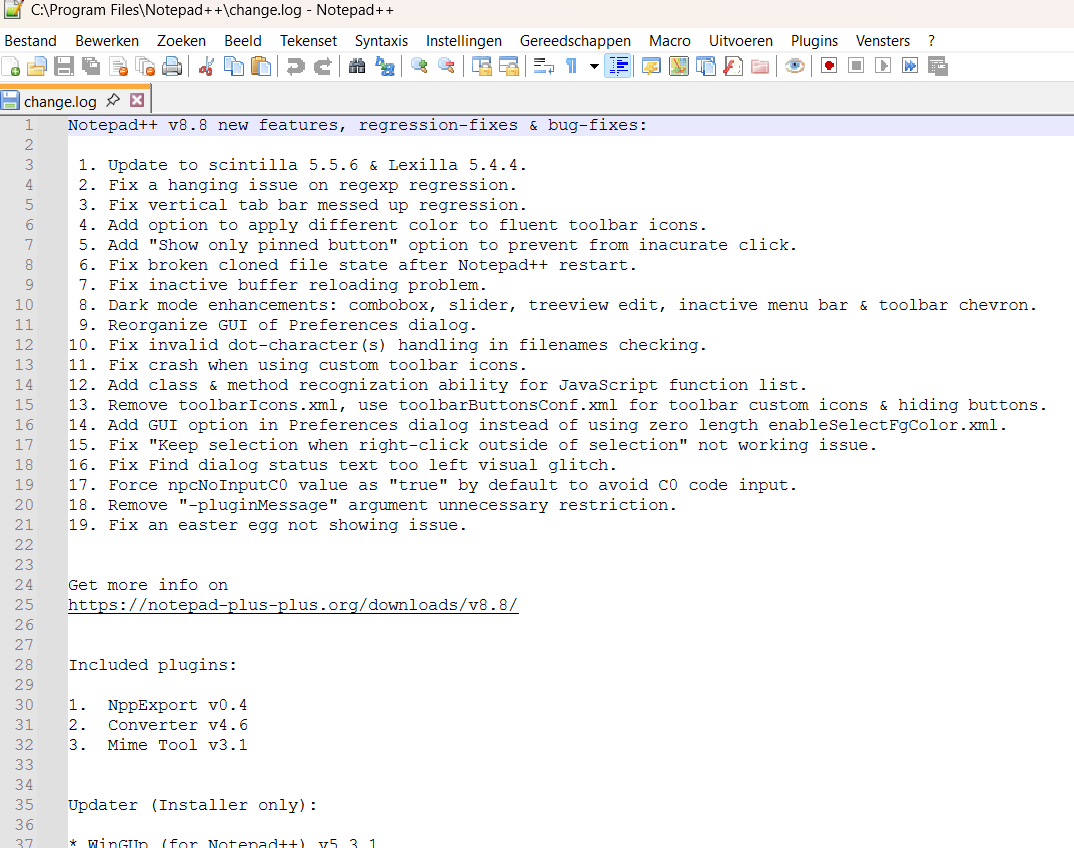Viewport: 1074px width, 848px height.
Task: Start macro recording red dot button
Action: pos(829,66)
